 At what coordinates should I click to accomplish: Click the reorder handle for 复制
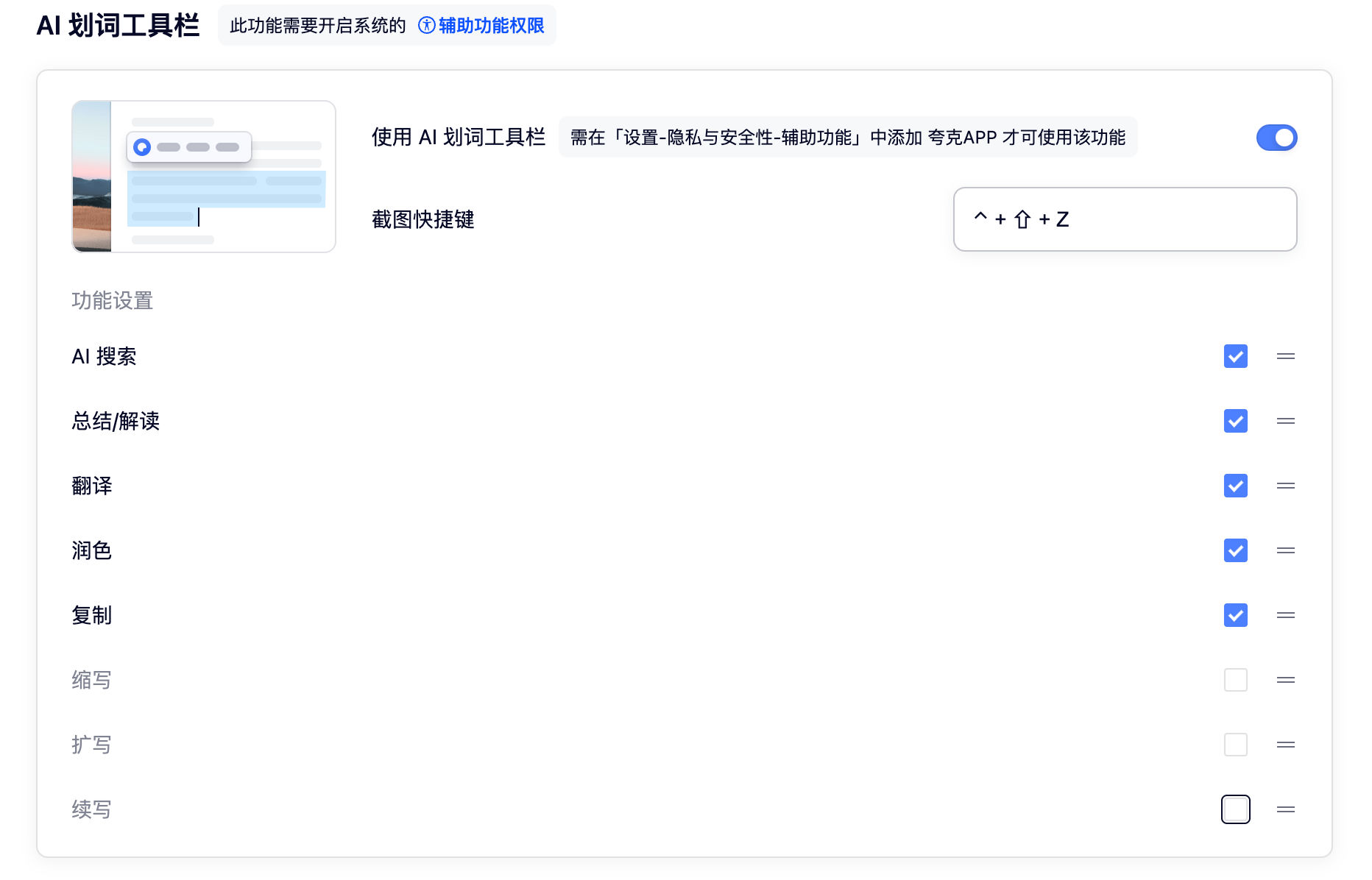[1286, 615]
